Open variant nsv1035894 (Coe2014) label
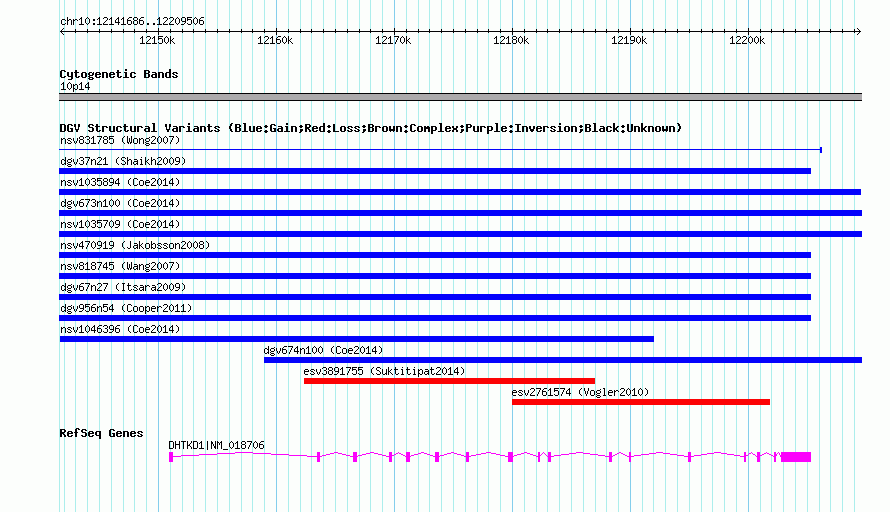The width and height of the screenshot is (890, 512). (x=120, y=182)
